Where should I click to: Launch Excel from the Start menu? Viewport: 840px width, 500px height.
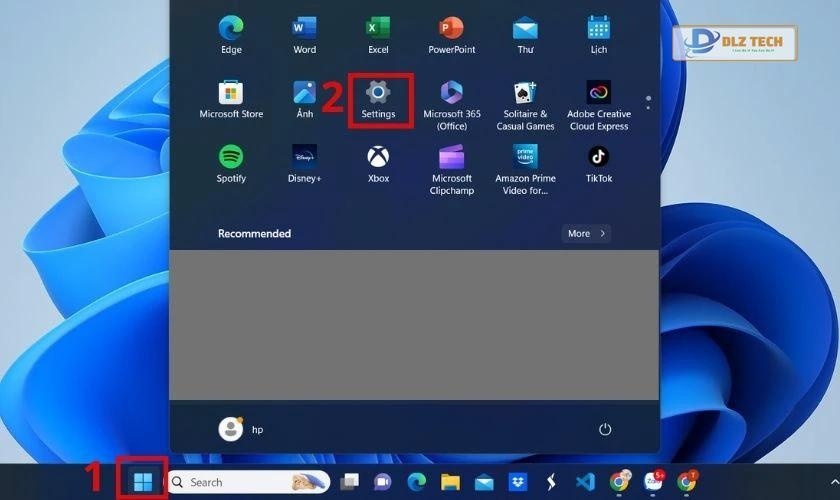[378, 33]
